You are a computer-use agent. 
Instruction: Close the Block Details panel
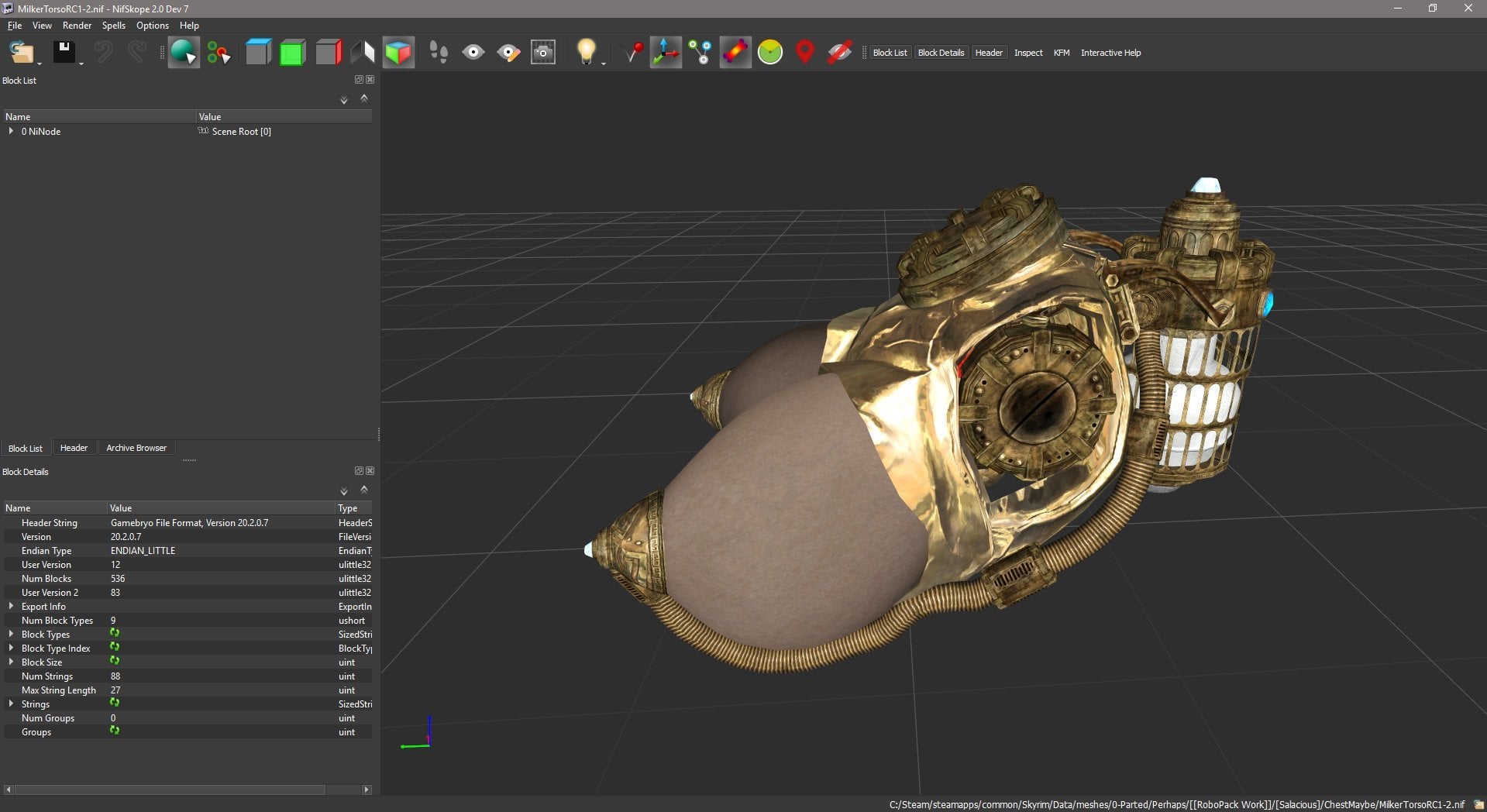(370, 471)
